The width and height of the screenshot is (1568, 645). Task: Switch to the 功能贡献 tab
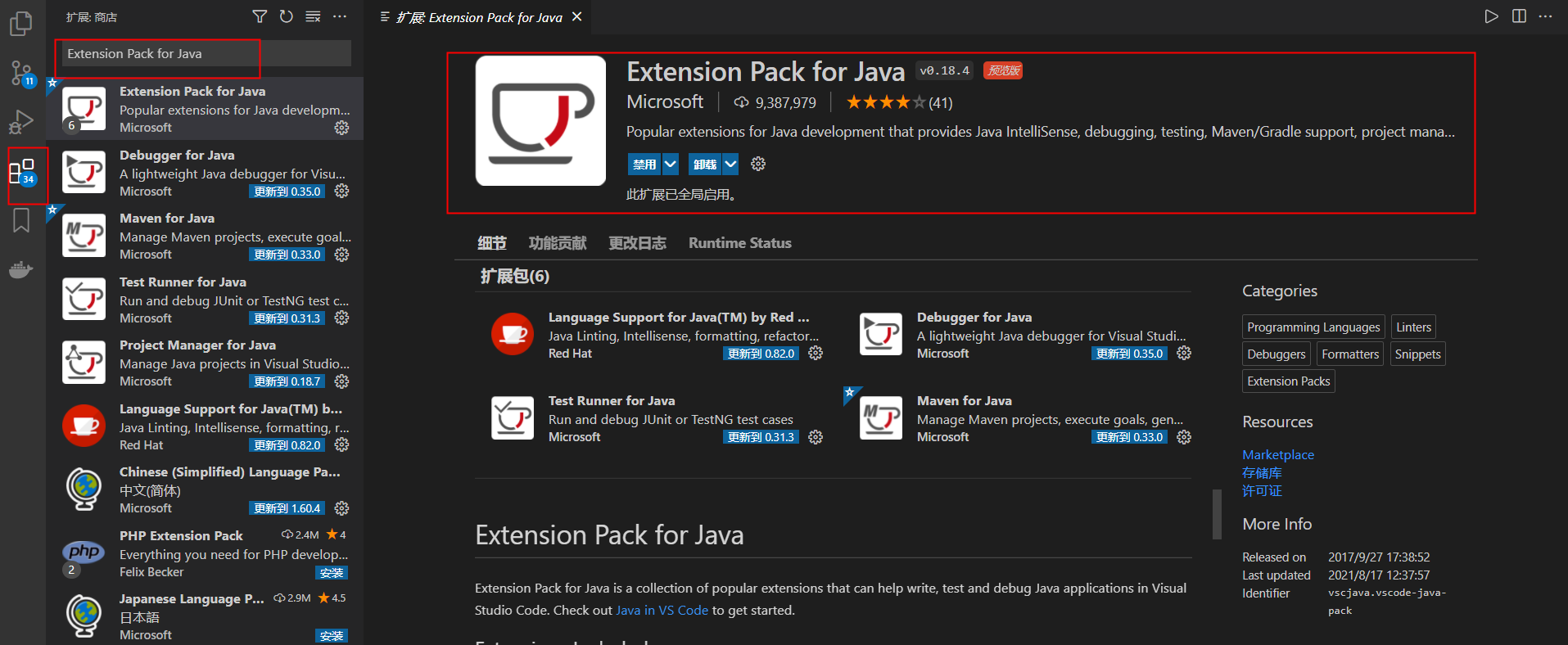pos(558,243)
